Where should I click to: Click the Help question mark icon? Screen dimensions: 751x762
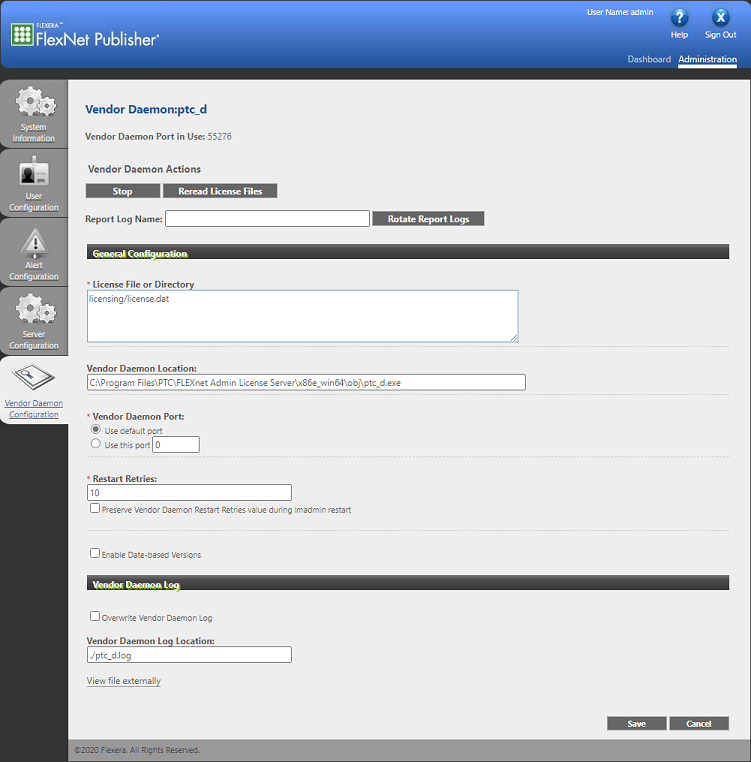click(679, 17)
